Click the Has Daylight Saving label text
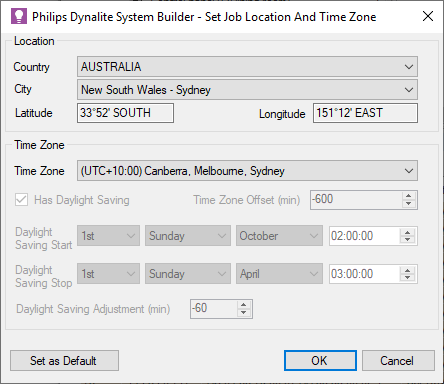Image resolution: width=444 pixels, height=384 pixels. [x=82, y=200]
